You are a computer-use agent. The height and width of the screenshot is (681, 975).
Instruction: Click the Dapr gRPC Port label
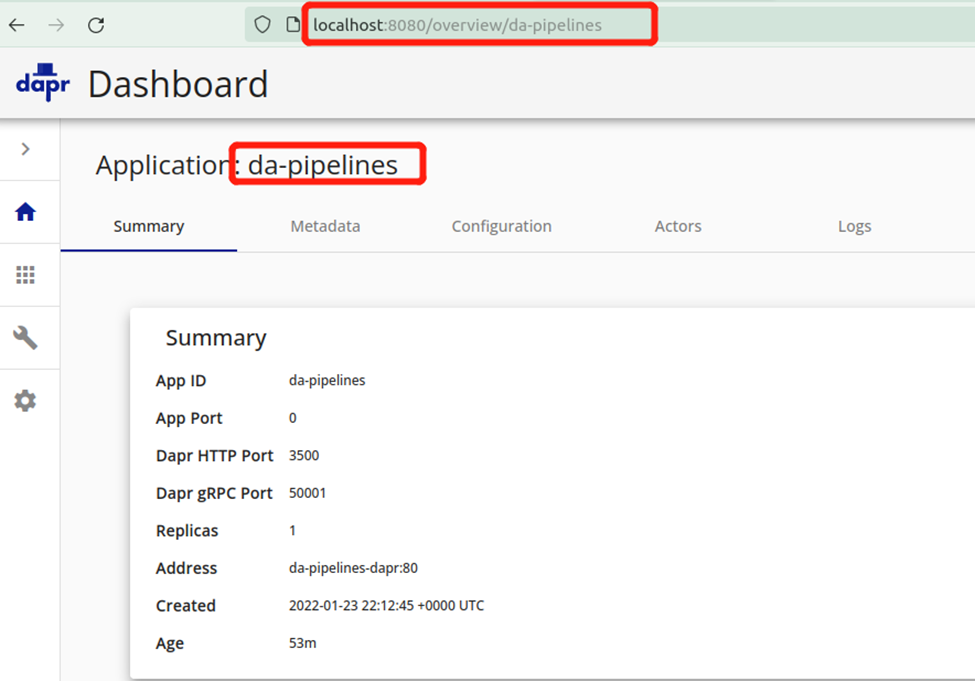(214, 493)
